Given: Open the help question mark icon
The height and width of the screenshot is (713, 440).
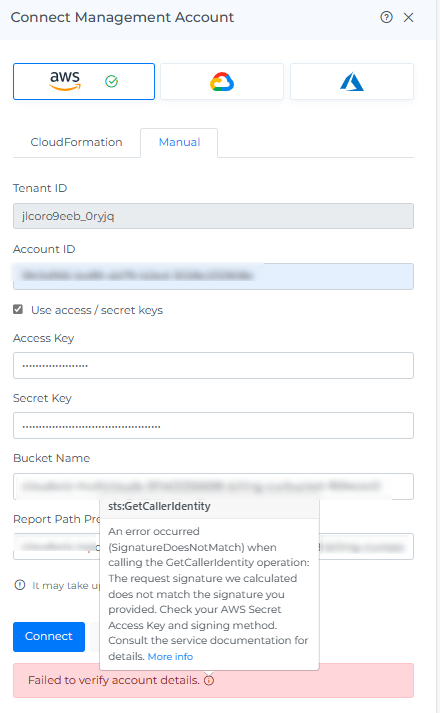Looking at the screenshot, I should point(386,17).
